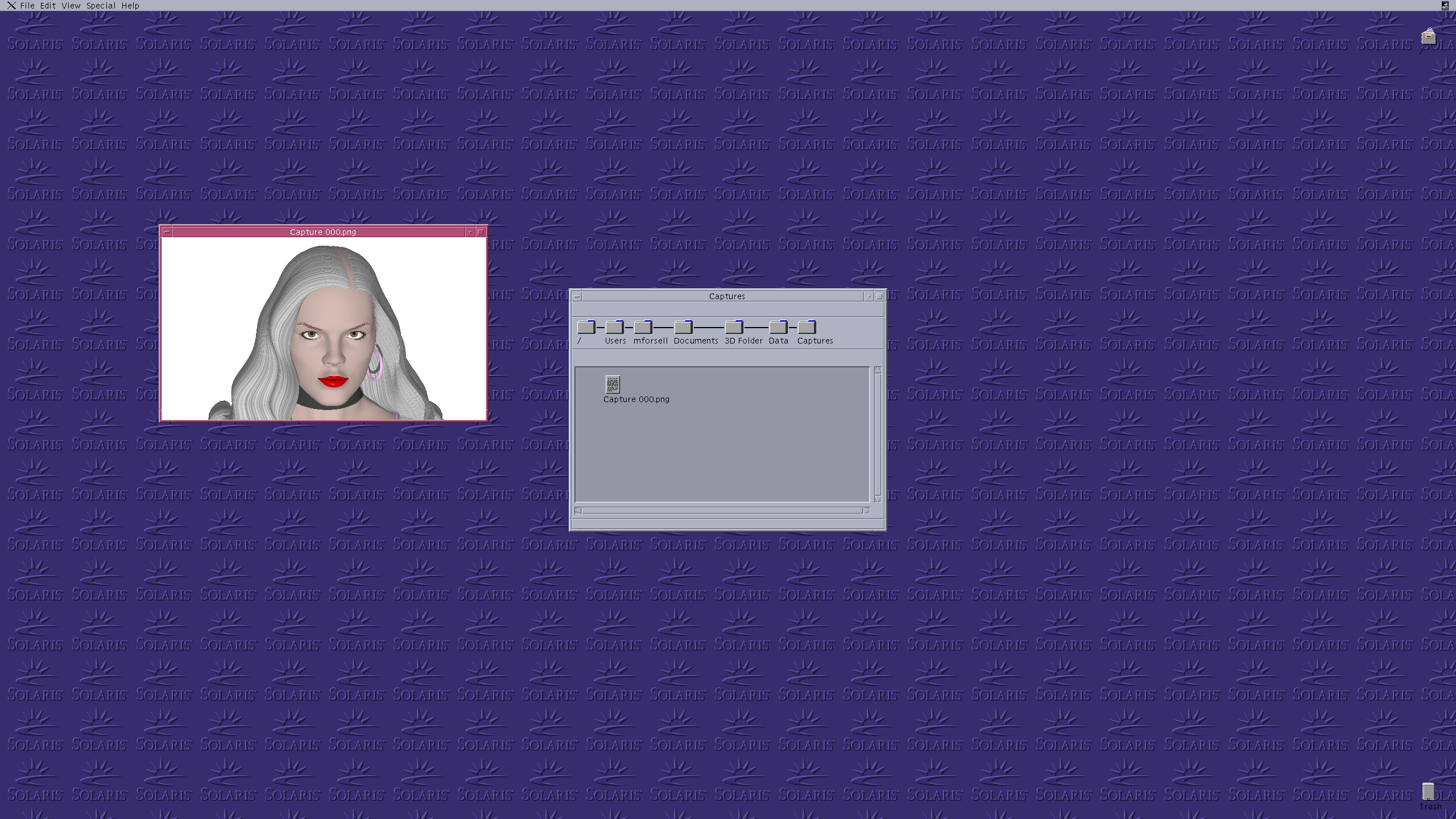Click the Captures folder in path bar
This screenshot has height=819, width=1456.
point(806,327)
